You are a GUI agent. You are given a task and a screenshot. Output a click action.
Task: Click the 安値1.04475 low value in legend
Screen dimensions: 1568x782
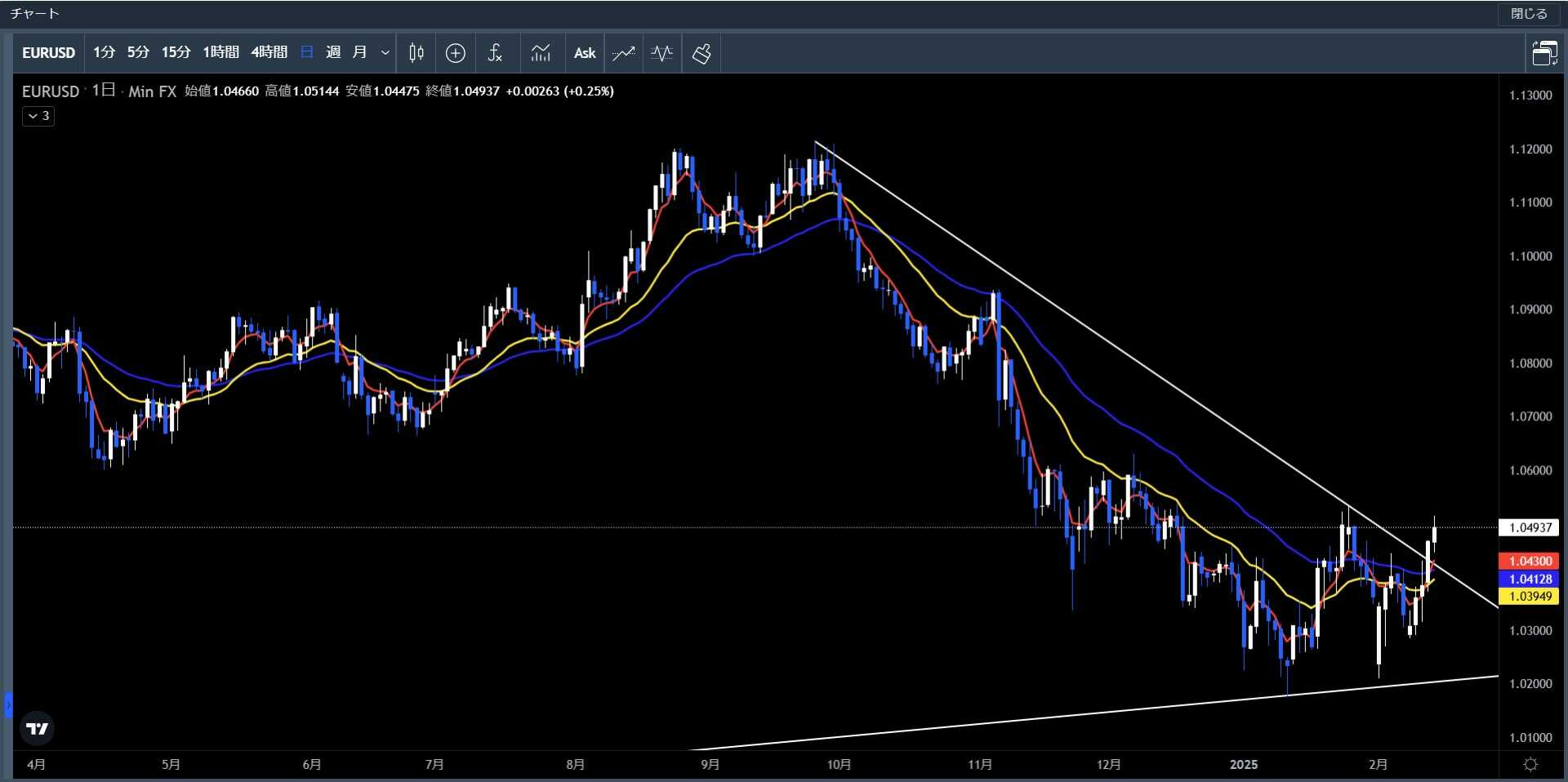point(382,91)
